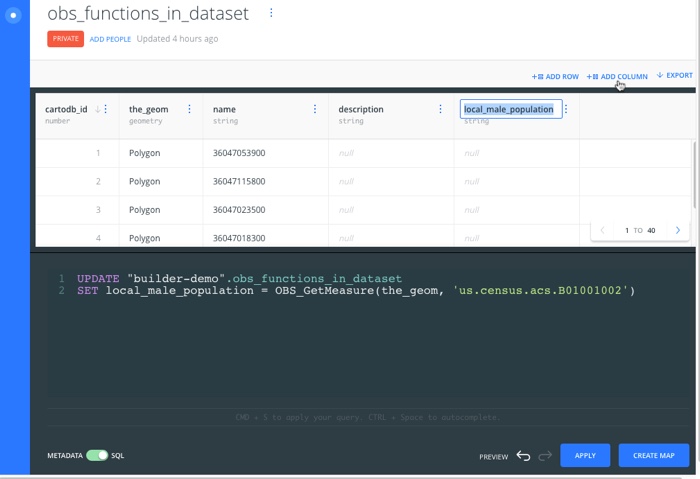This screenshot has width=700, height=479.
Task: Undo the last SQL change
Action: [523, 456]
